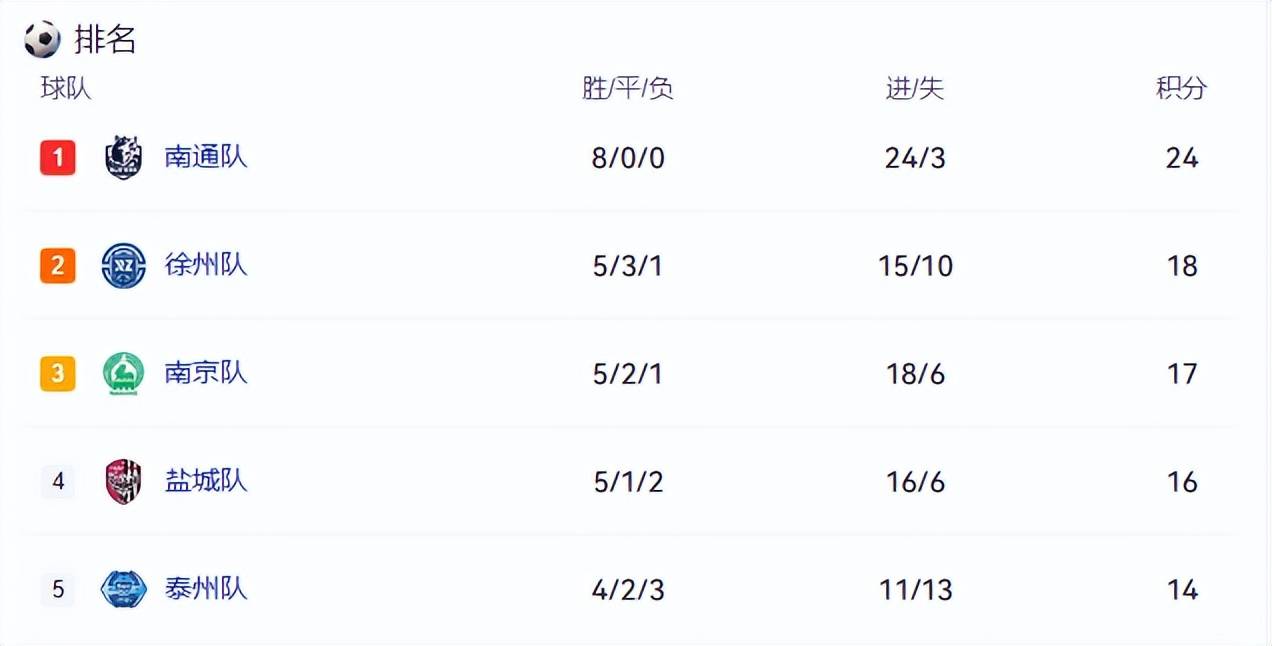
Task: Open the 南通队 team name link
Action: click(x=206, y=157)
